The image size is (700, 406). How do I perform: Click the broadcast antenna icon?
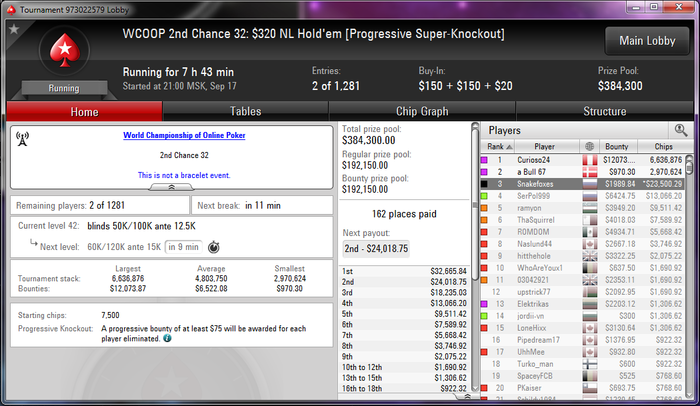(22, 138)
